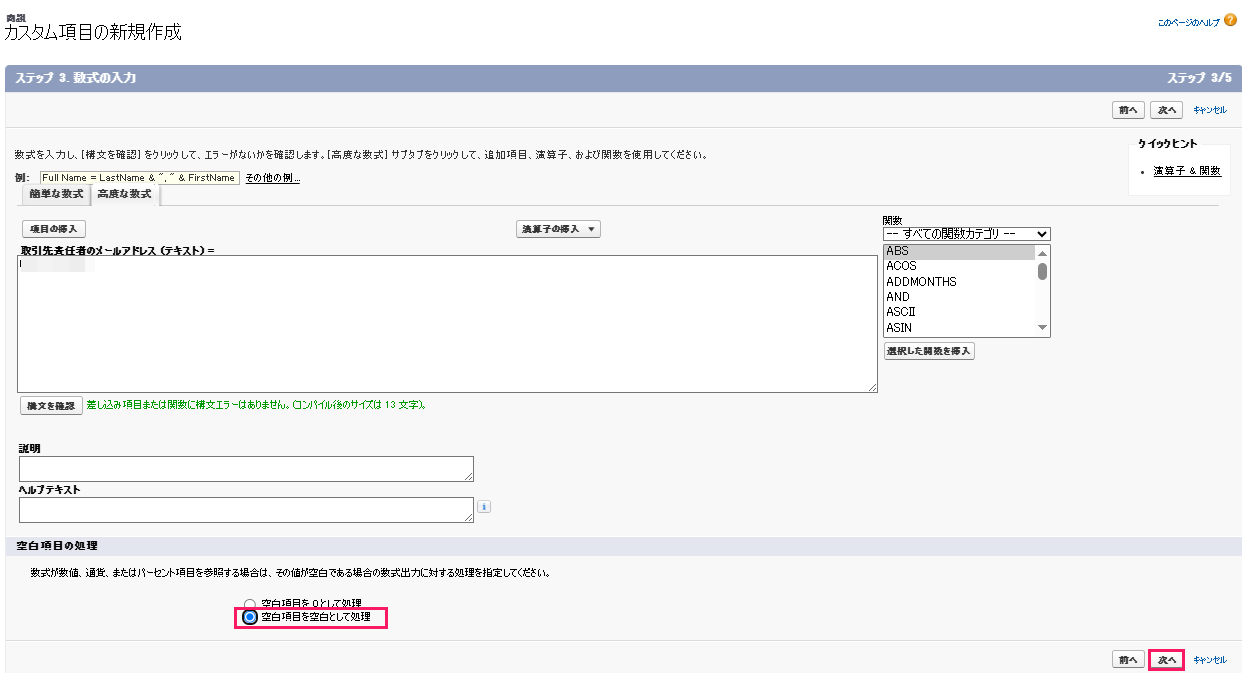Click the 構文を確認 button
The image size is (1242, 673).
coord(51,406)
